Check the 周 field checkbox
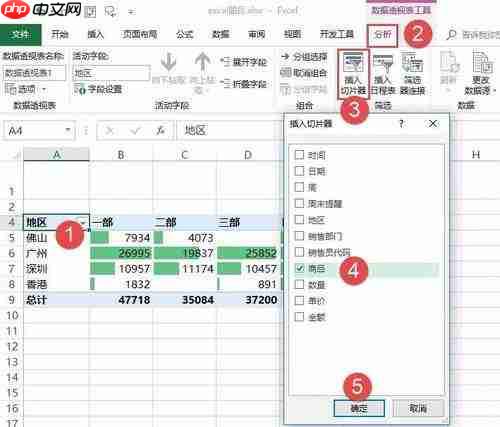 click(x=299, y=187)
